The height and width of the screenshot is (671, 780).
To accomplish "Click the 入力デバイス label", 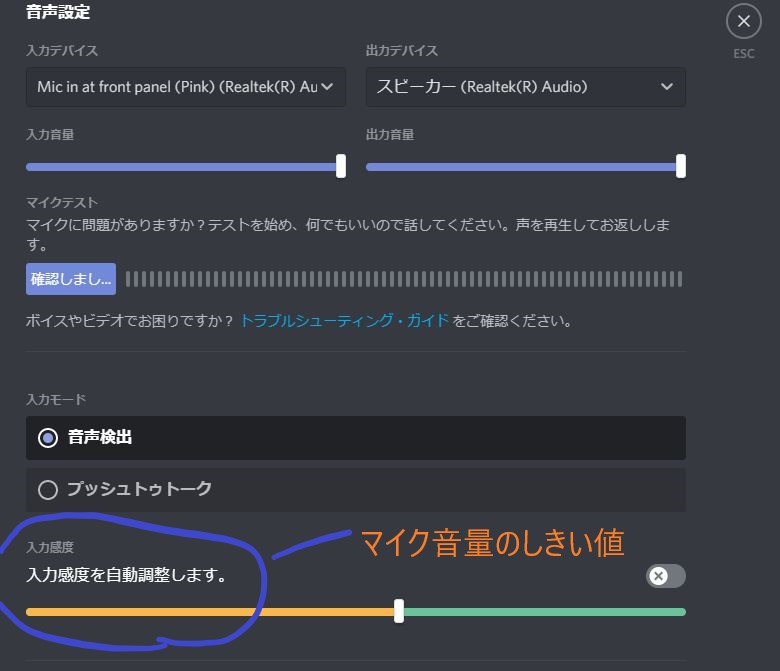I will click(62, 50).
